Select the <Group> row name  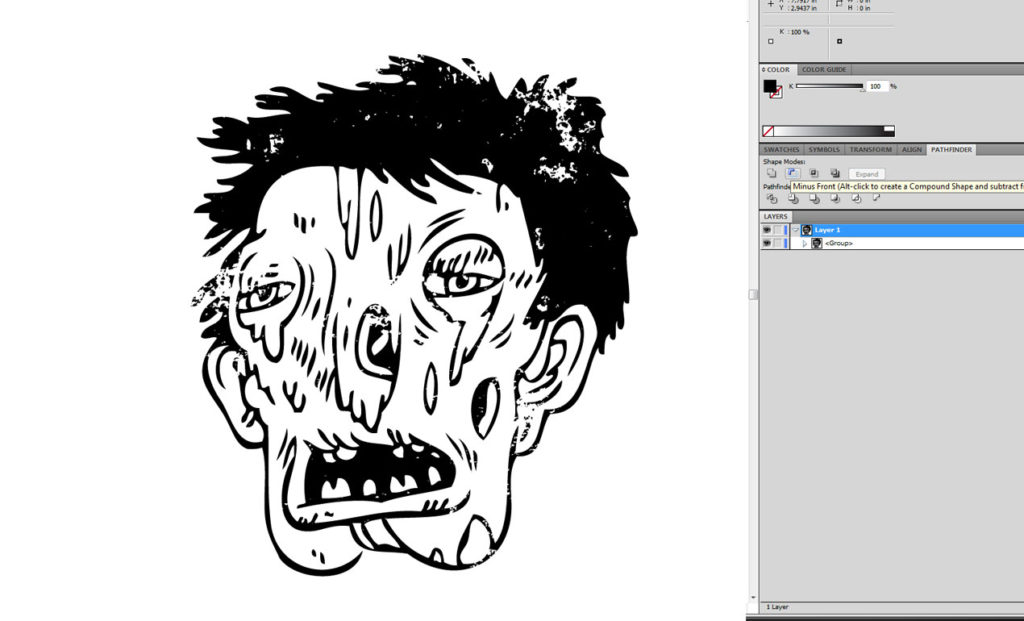839,243
